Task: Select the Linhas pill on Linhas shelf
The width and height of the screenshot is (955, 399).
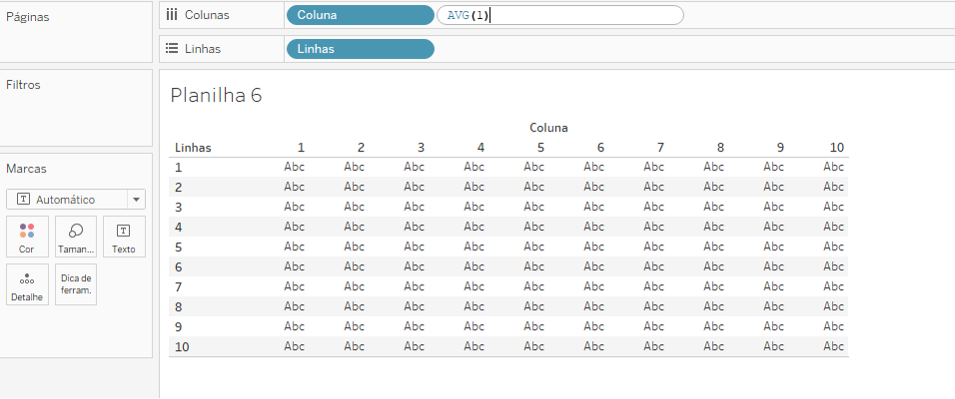Action: (360, 49)
